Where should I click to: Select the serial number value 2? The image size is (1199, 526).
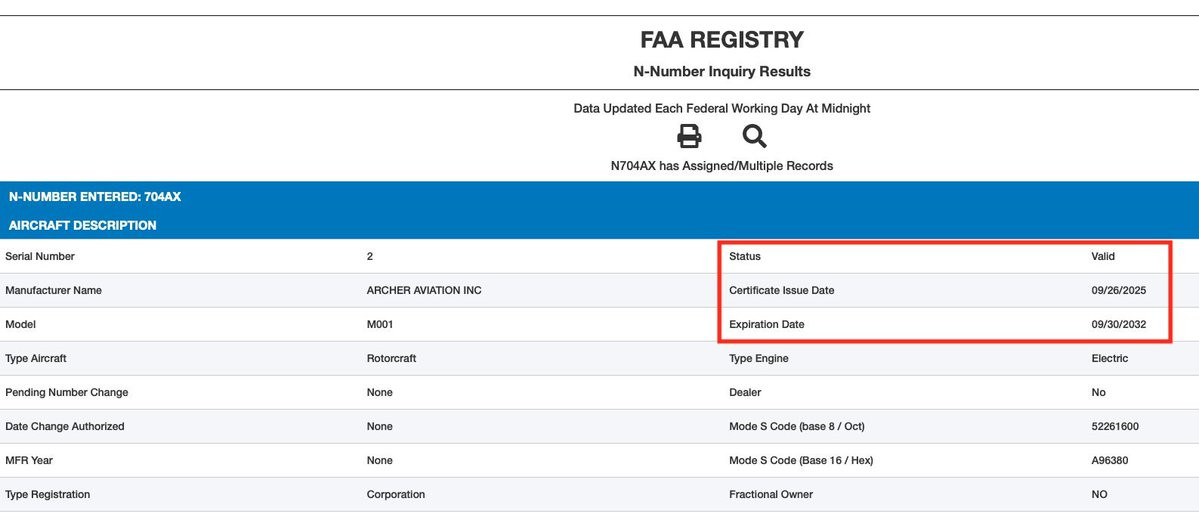[x=370, y=257]
